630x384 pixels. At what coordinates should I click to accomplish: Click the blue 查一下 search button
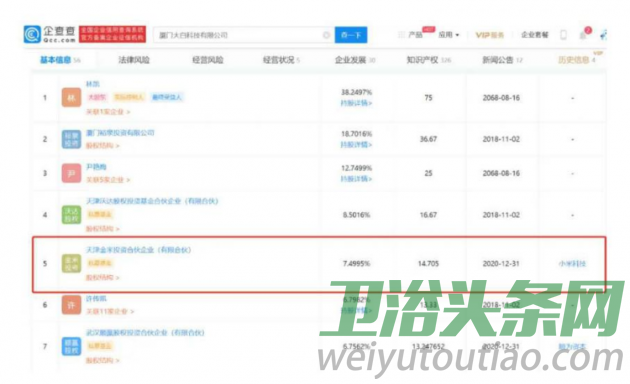tap(351, 35)
